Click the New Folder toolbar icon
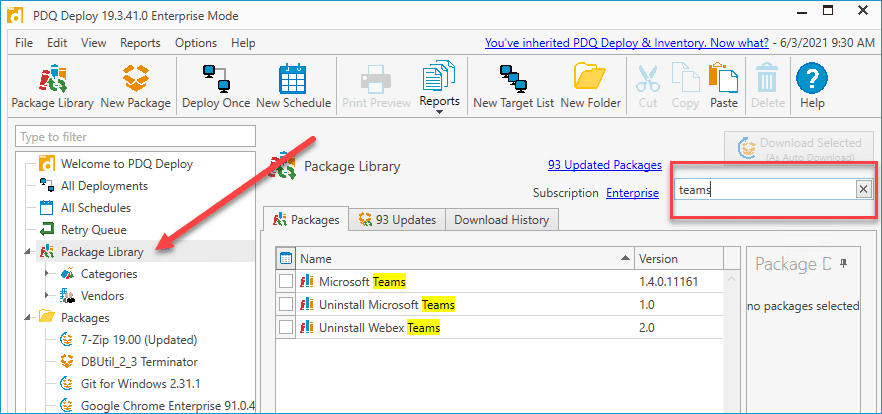This screenshot has height=414, width=882. (591, 86)
